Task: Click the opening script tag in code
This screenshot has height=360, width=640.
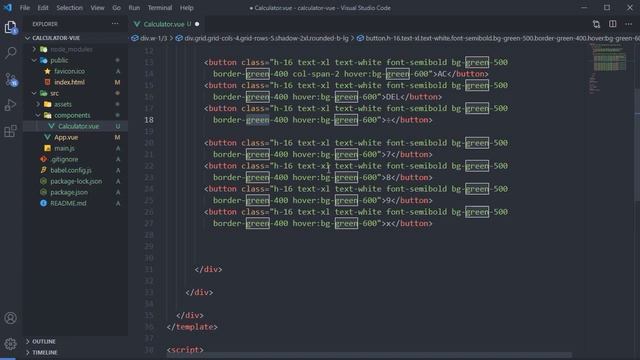Action: coord(185,350)
